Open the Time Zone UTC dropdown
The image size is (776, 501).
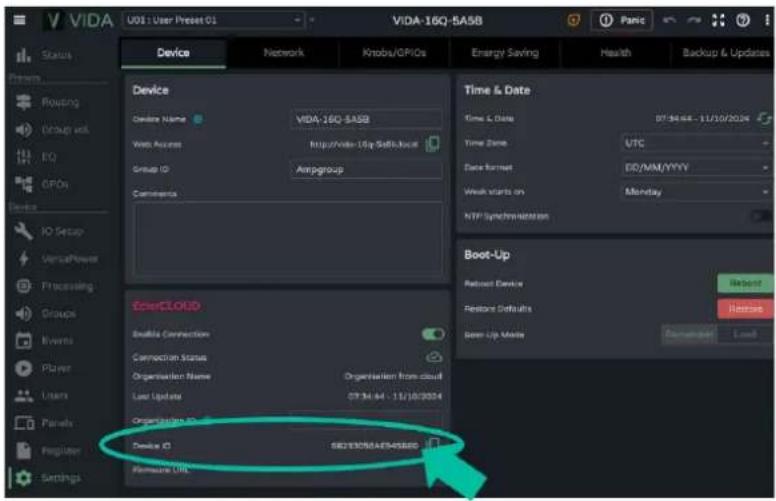[696, 143]
